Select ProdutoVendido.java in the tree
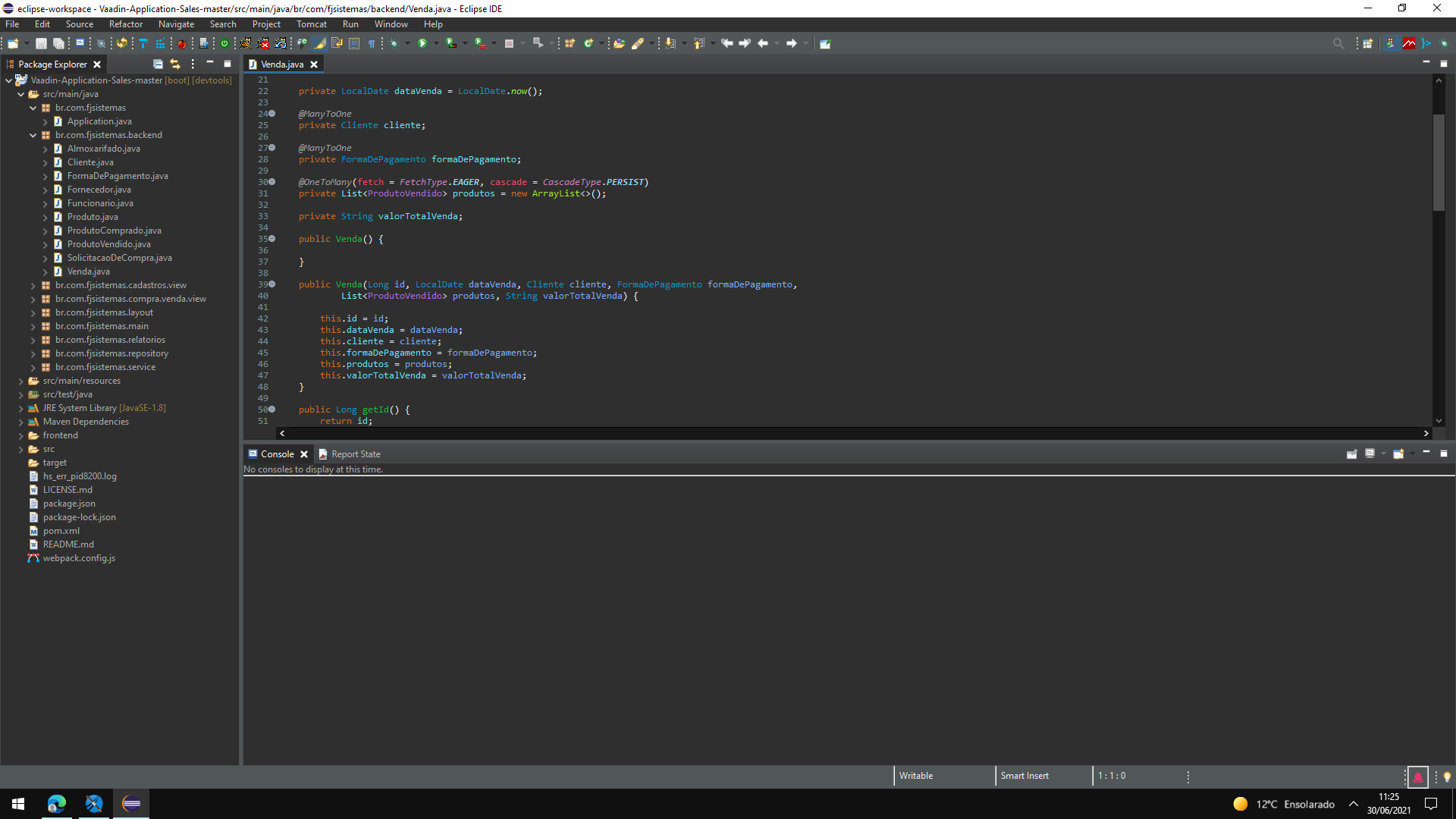The height and width of the screenshot is (819, 1456). tap(108, 244)
